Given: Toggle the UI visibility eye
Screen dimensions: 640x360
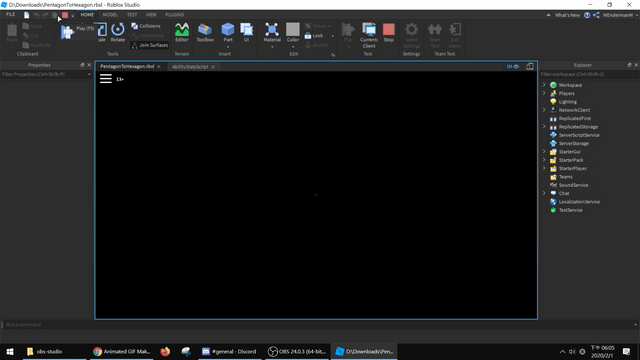Looking at the screenshot, I should coord(513,66).
